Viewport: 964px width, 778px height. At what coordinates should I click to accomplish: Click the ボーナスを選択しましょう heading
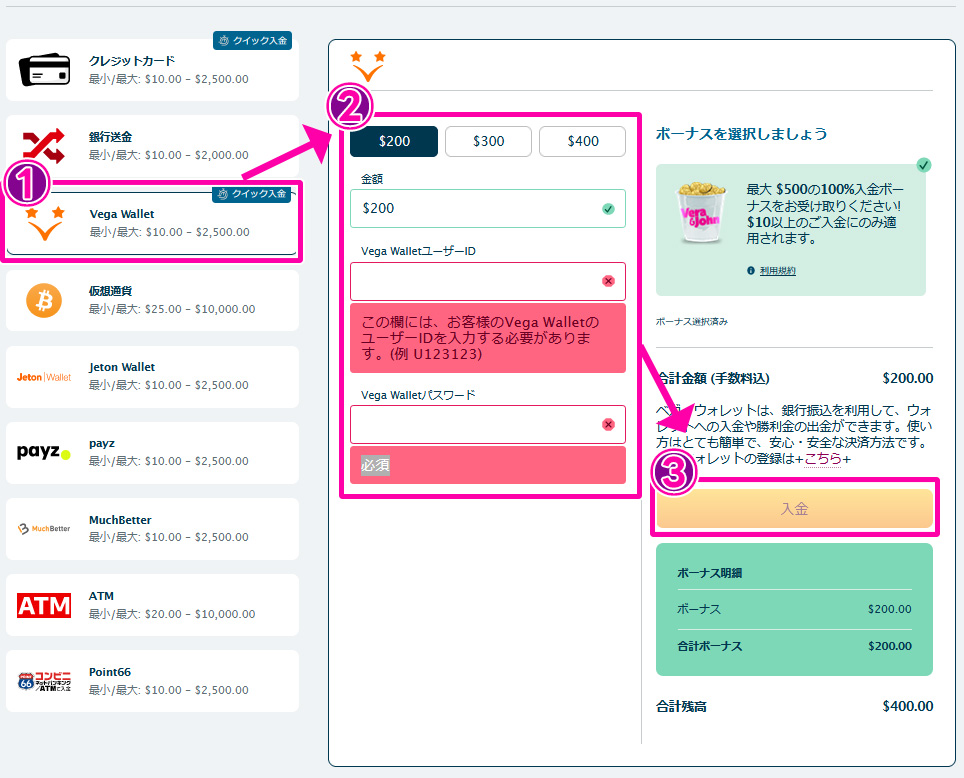[x=741, y=134]
